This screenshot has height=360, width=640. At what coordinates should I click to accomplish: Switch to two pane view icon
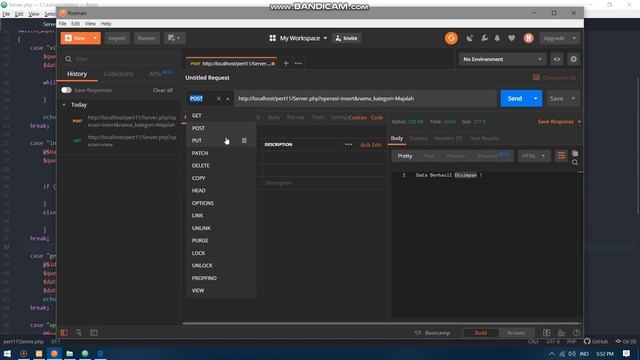547,333
